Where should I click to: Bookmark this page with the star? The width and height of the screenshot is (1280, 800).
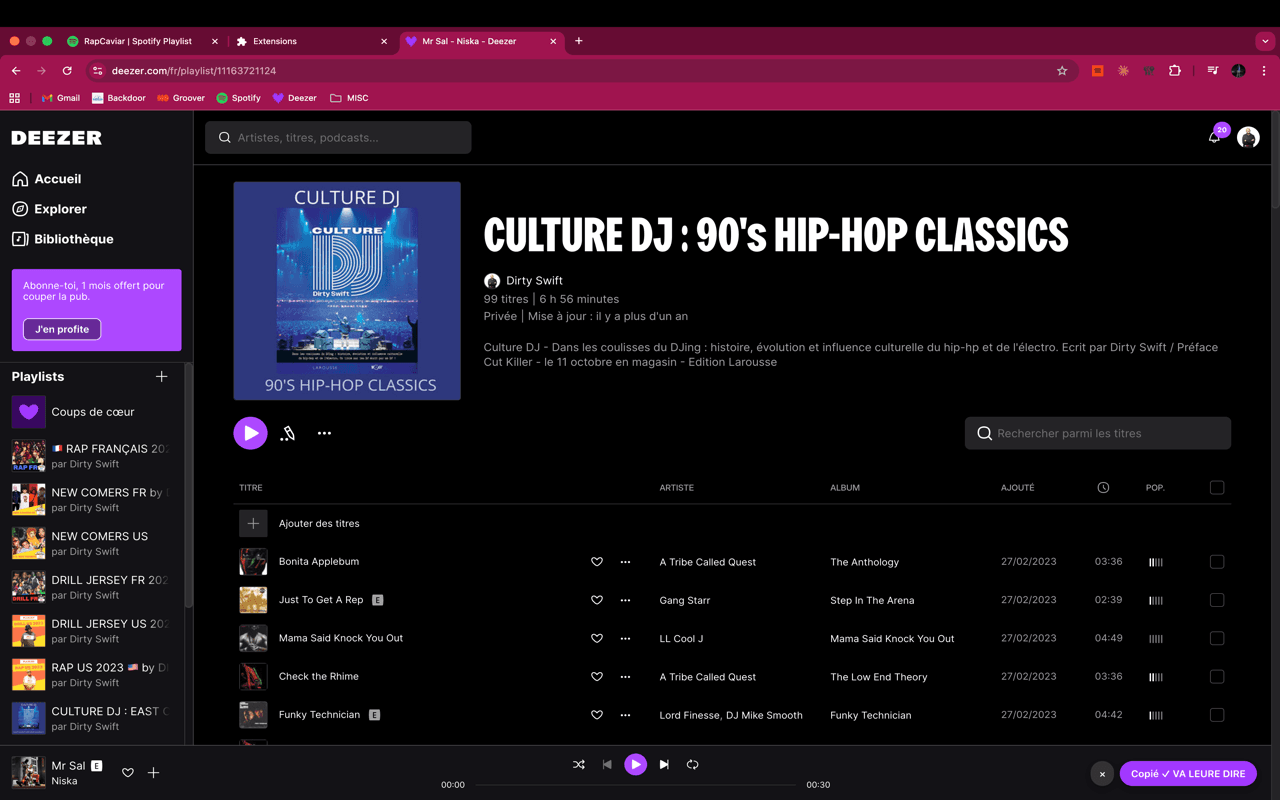[x=1062, y=71]
